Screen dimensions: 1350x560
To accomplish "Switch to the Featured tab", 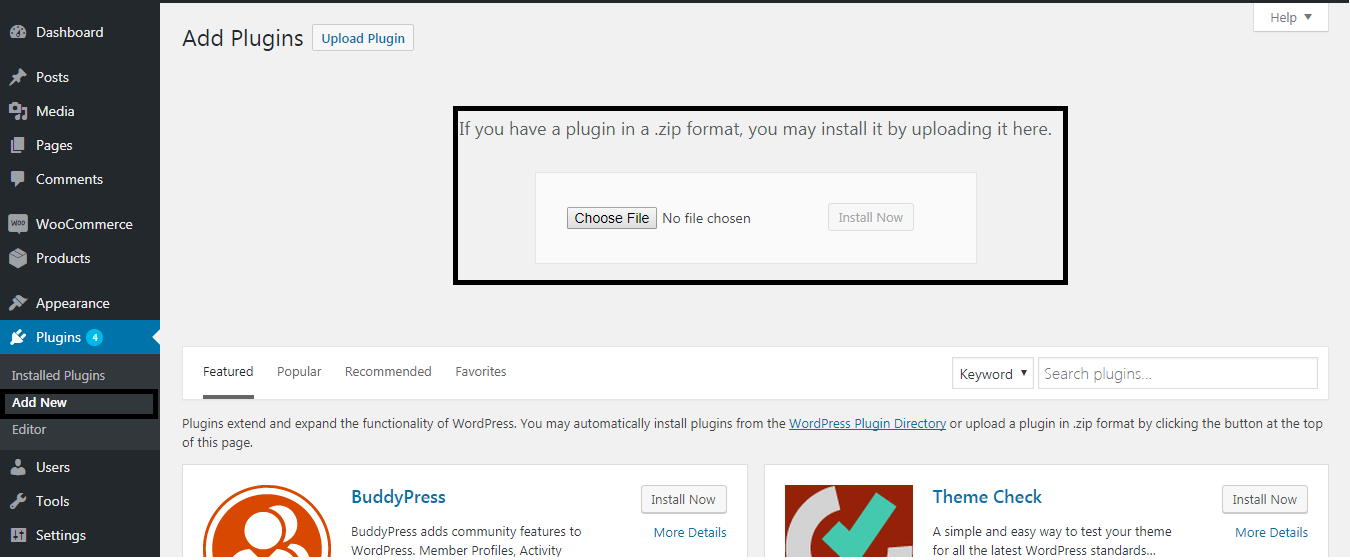I will 228,372.
